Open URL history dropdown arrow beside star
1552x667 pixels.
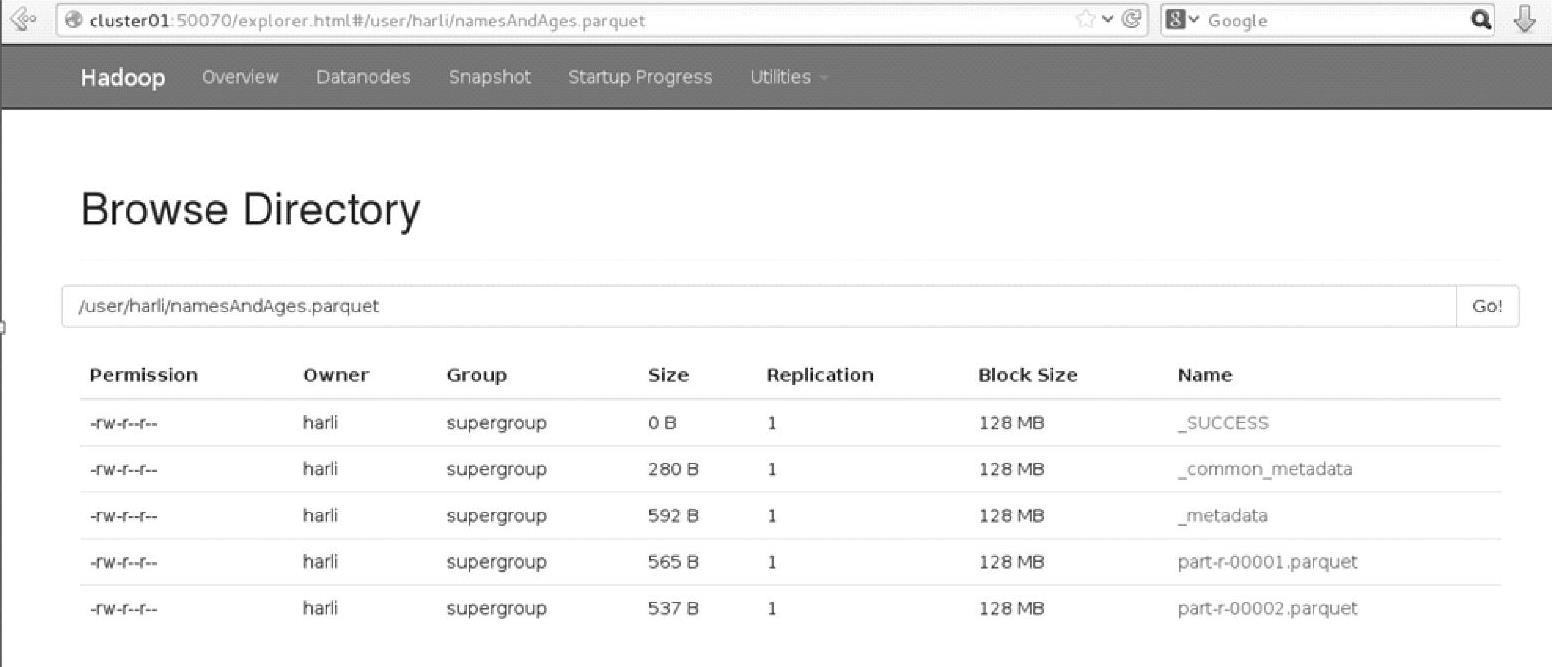coord(1106,19)
